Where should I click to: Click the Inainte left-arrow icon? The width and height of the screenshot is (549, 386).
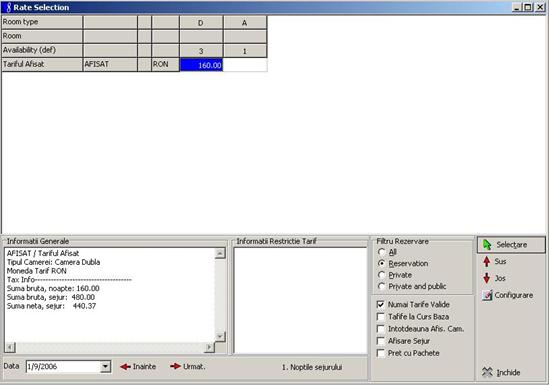(125, 367)
